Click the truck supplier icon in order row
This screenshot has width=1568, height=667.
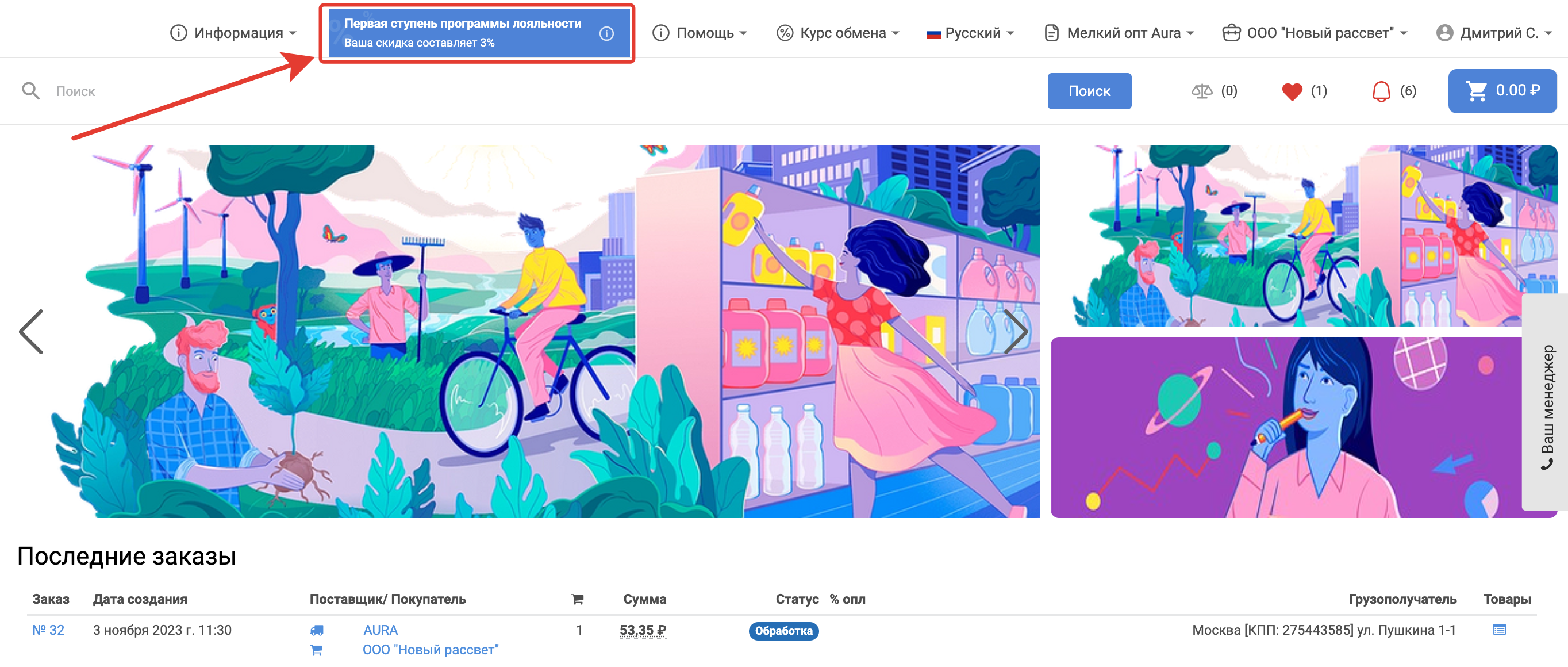317,630
